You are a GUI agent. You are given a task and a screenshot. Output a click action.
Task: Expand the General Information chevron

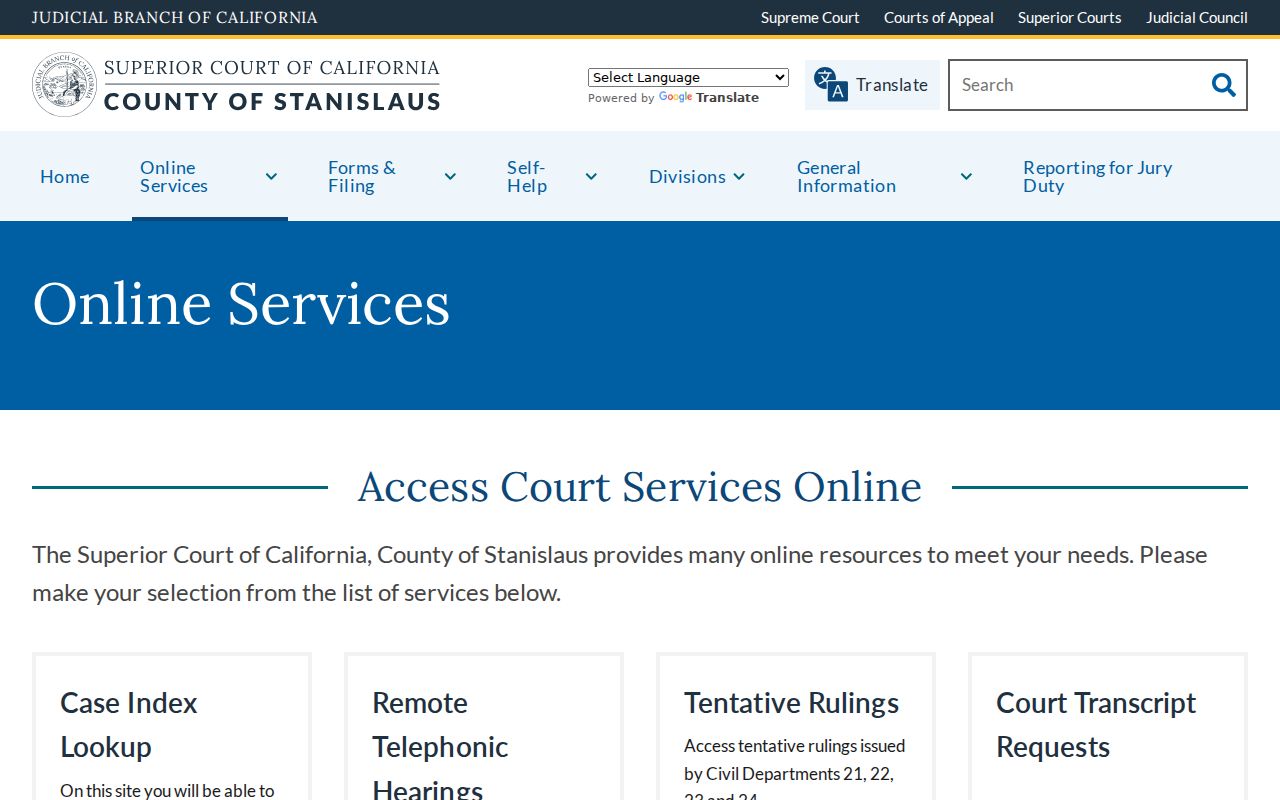click(x=966, y=177)
